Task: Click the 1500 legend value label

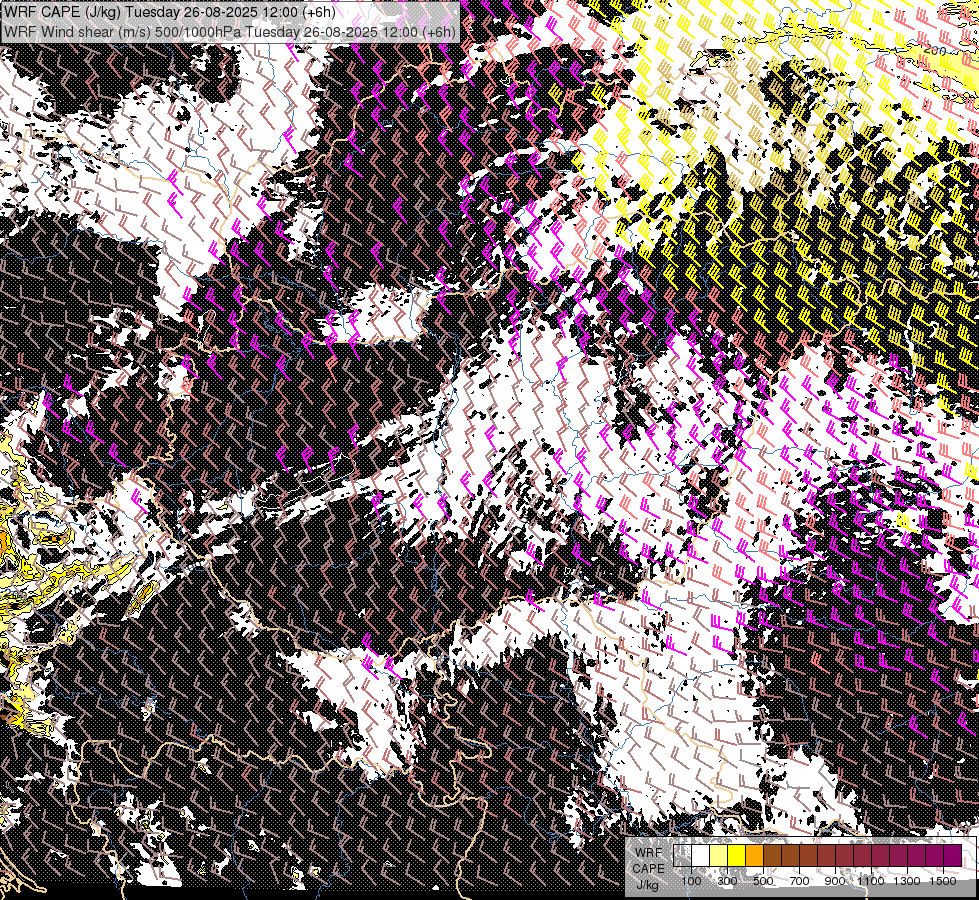Action: point(943,881)
